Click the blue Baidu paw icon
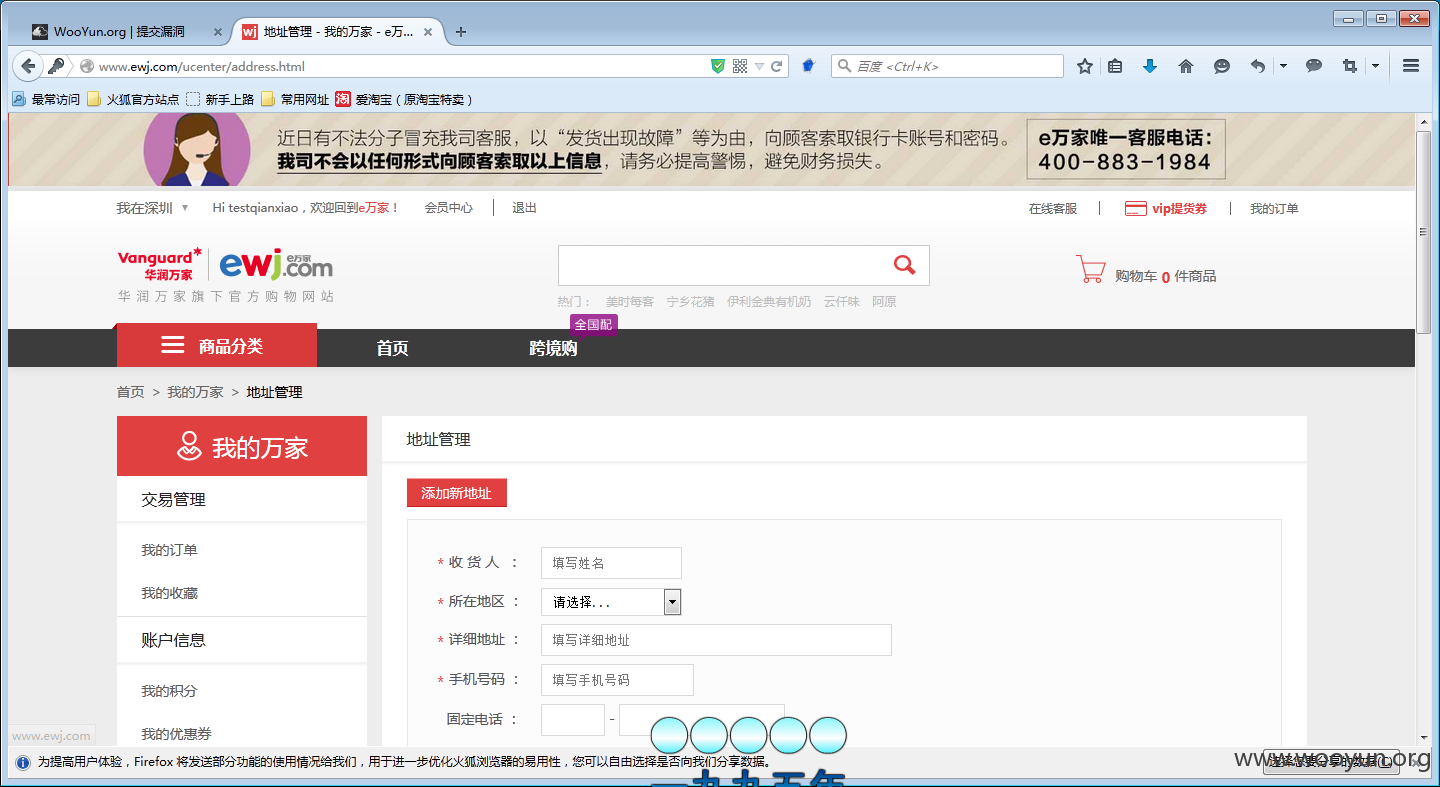Screen dimensions: 1440x787 pos(809,66)
